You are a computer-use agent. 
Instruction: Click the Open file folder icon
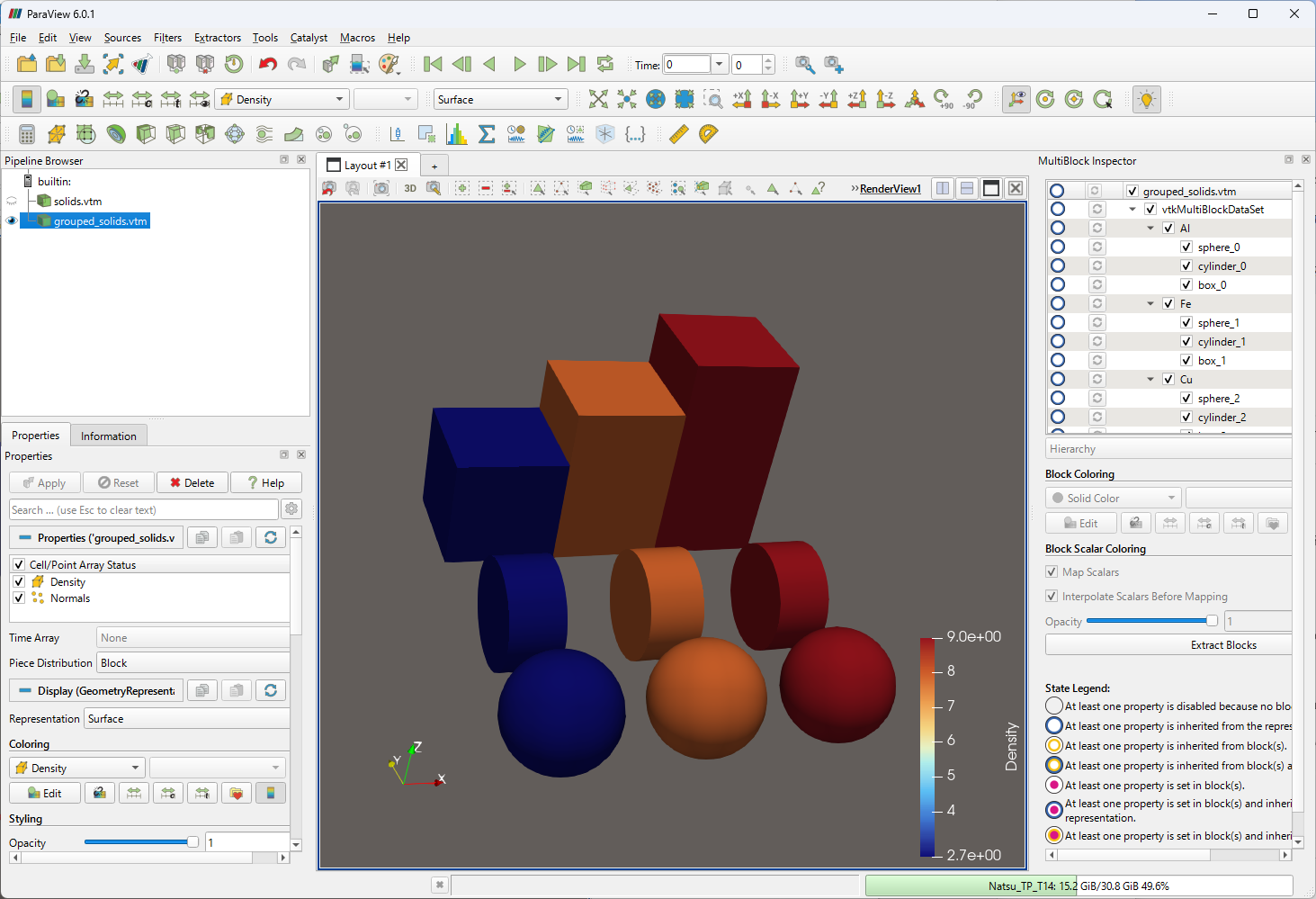tap(27, 64)
